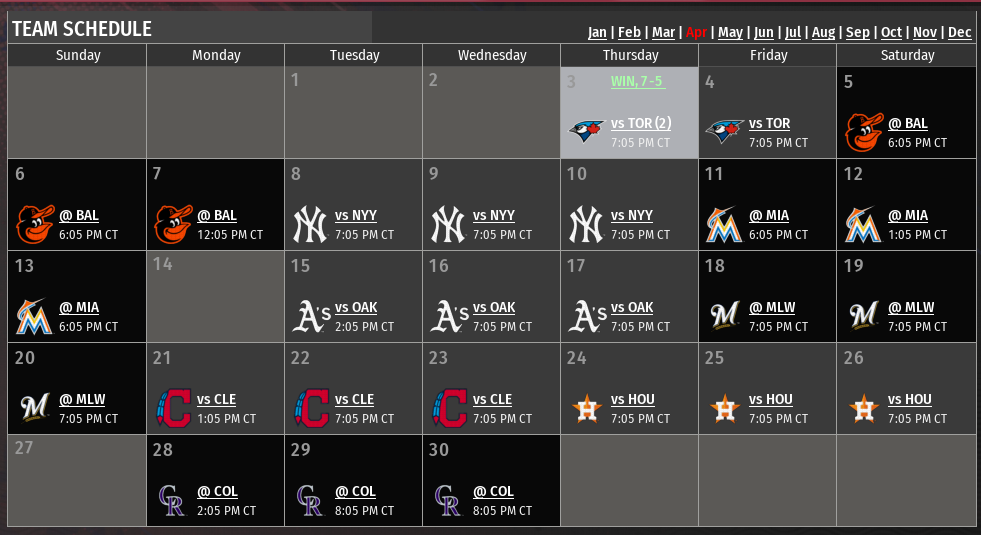This screenshot has width=981, height=535.
Task: Open the @ BAL game on April 7
Action: pos(217,216)
